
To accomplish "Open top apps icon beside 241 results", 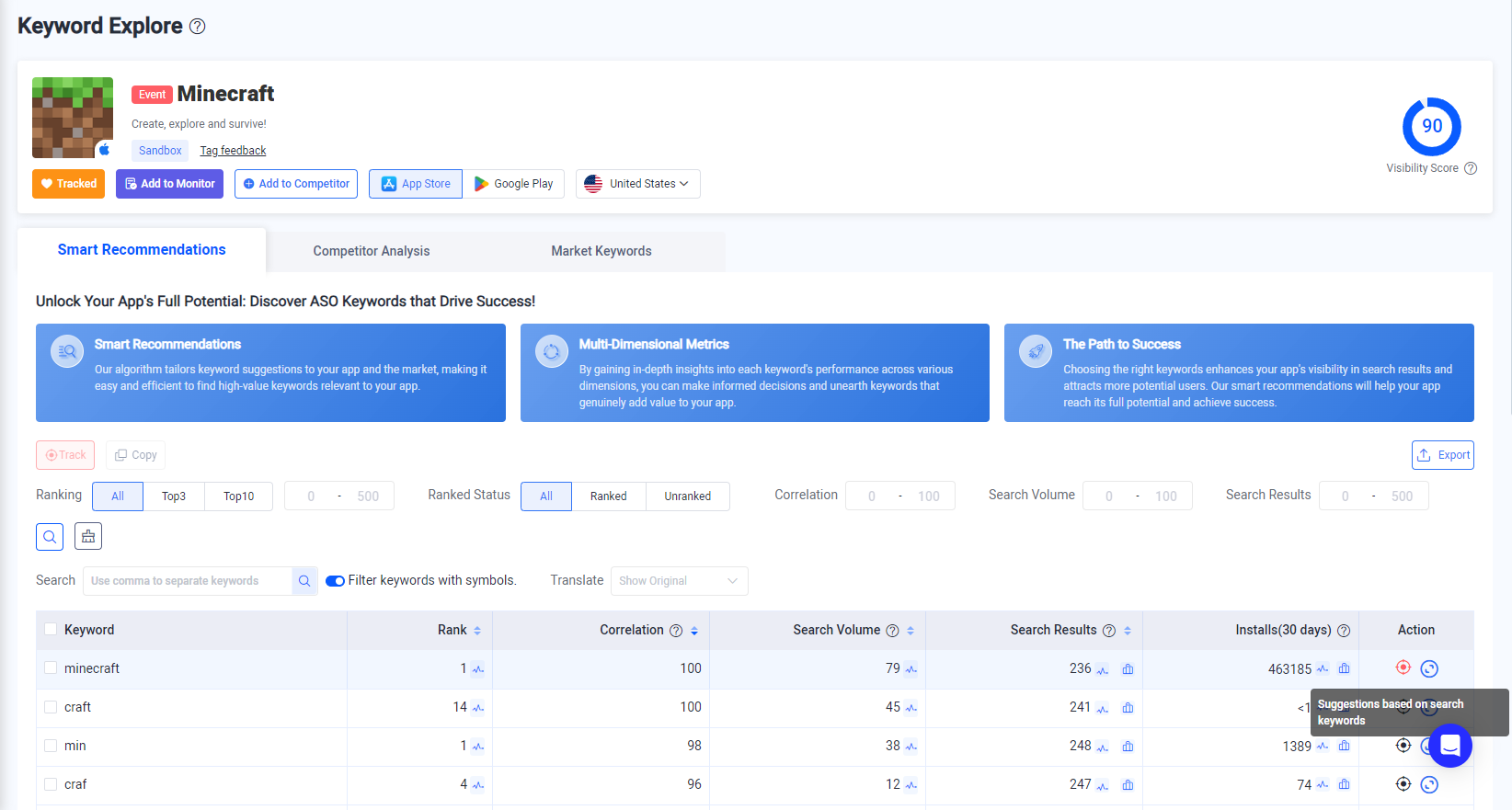I will (x=1128, y=708).
